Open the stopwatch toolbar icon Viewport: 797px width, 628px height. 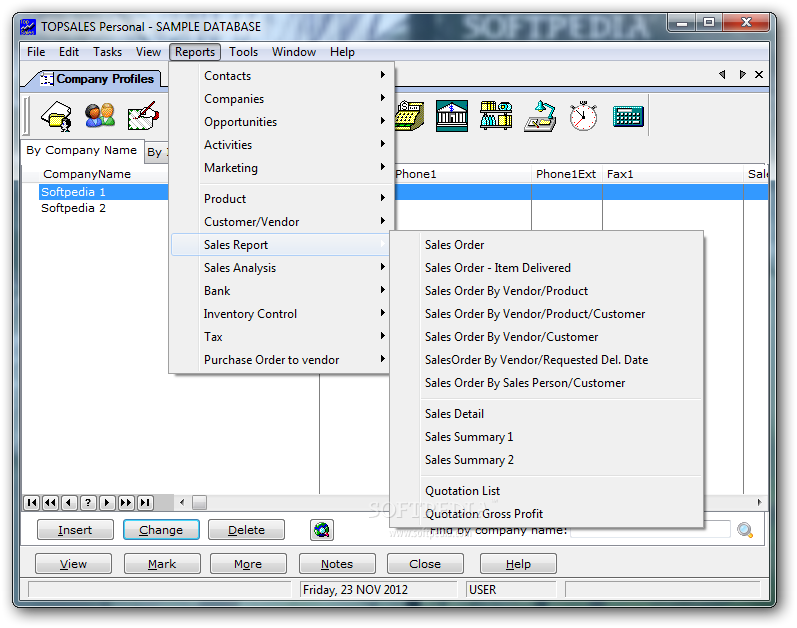click(x=583, y=116)
